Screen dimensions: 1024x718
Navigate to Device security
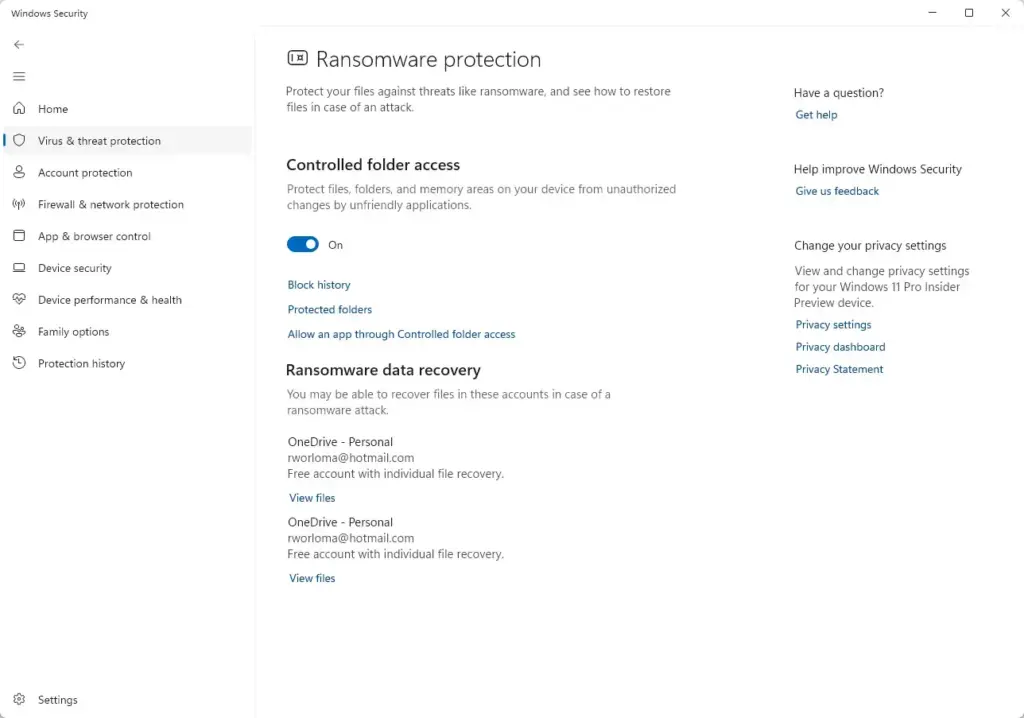click(127, 268)
